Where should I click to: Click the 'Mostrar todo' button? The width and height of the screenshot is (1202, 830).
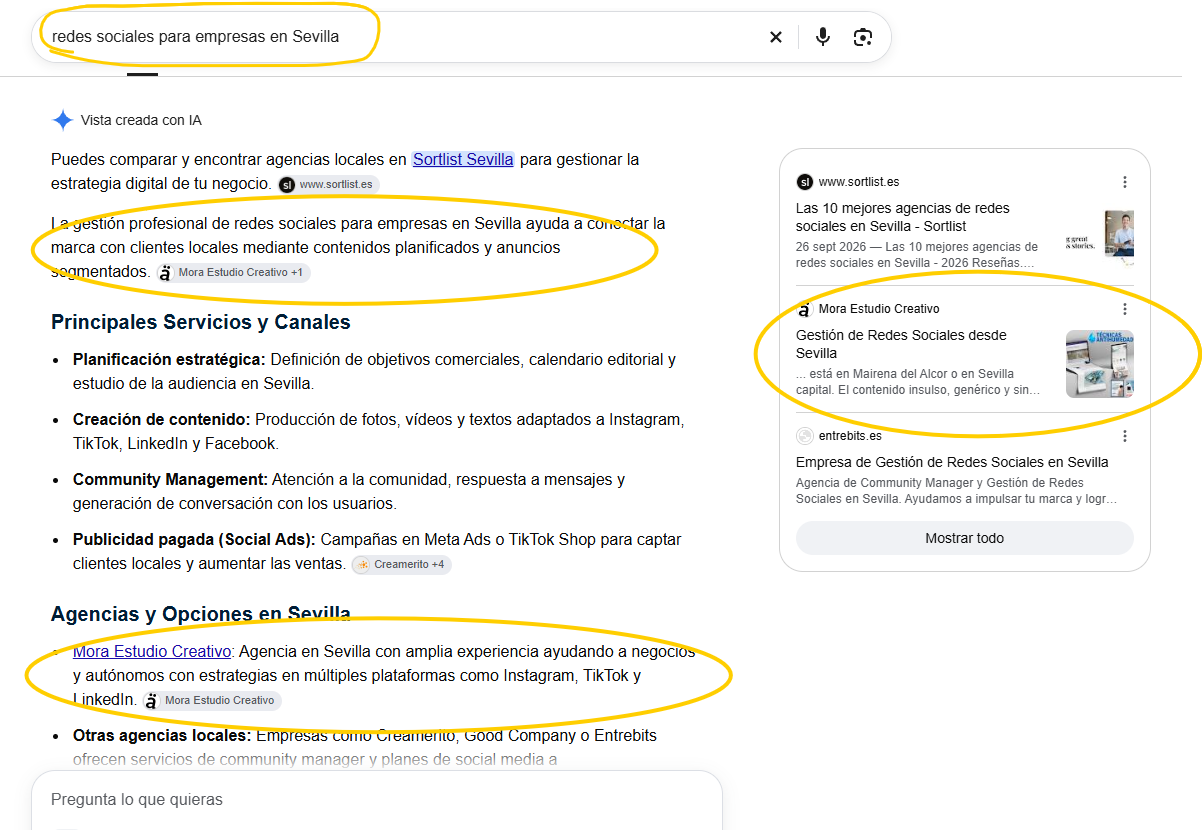tap(965, 538)
